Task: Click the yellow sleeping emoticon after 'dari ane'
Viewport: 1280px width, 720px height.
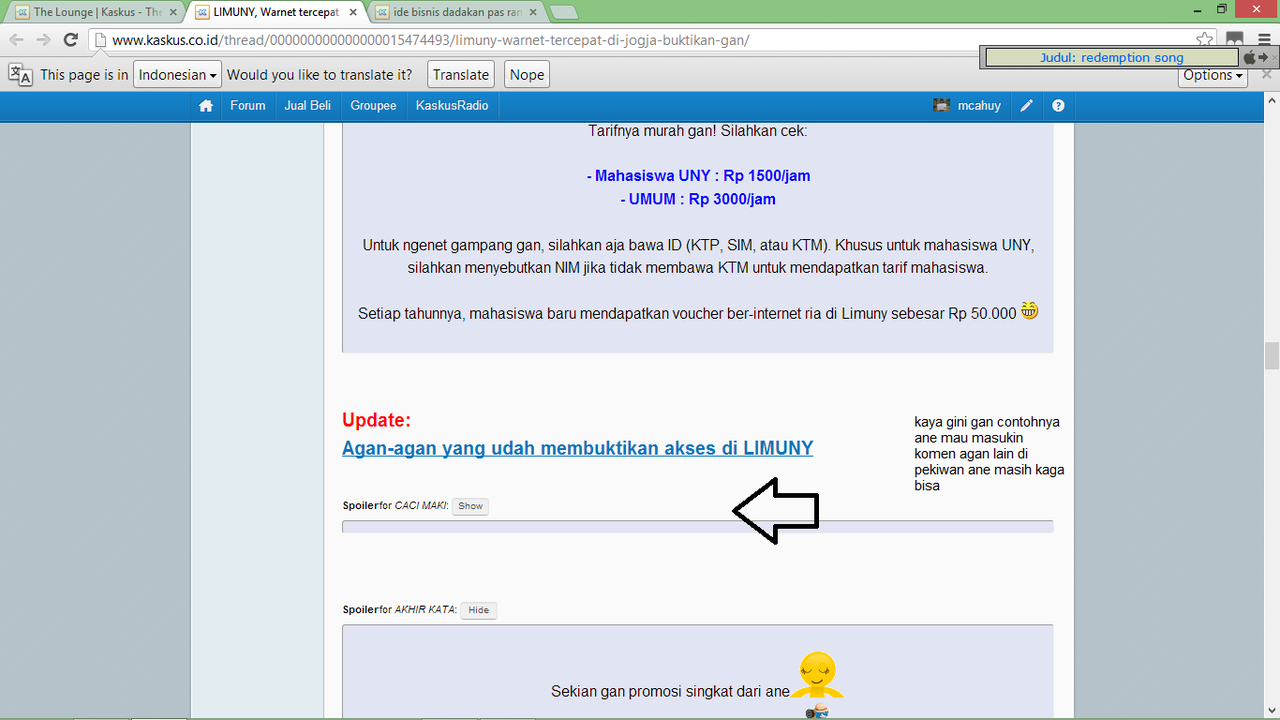Action: coord(818,675)
